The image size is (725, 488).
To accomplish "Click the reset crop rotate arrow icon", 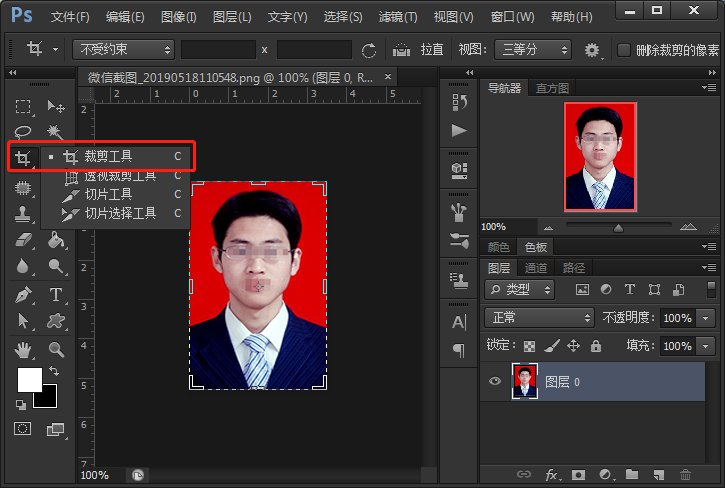I will point(369,50).
